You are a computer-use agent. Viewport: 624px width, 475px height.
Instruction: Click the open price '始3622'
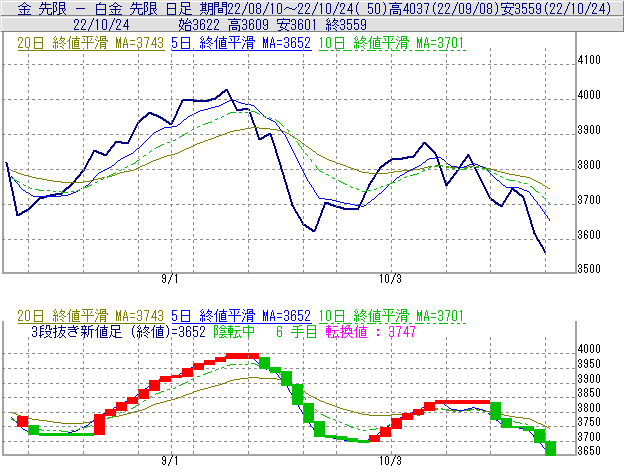click(x=199, y=25)
